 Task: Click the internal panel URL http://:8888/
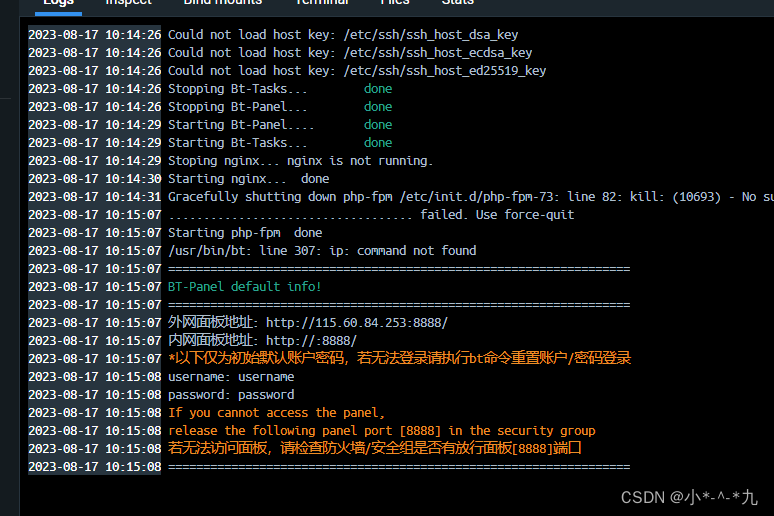[311, 341]
